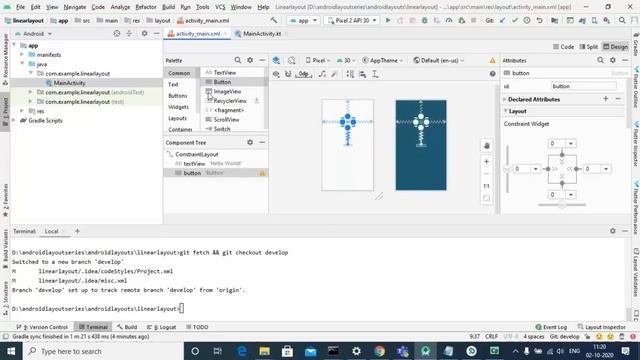640x360 pixels.
Task: Click orientation for preview icon
Action: point(291,60)
